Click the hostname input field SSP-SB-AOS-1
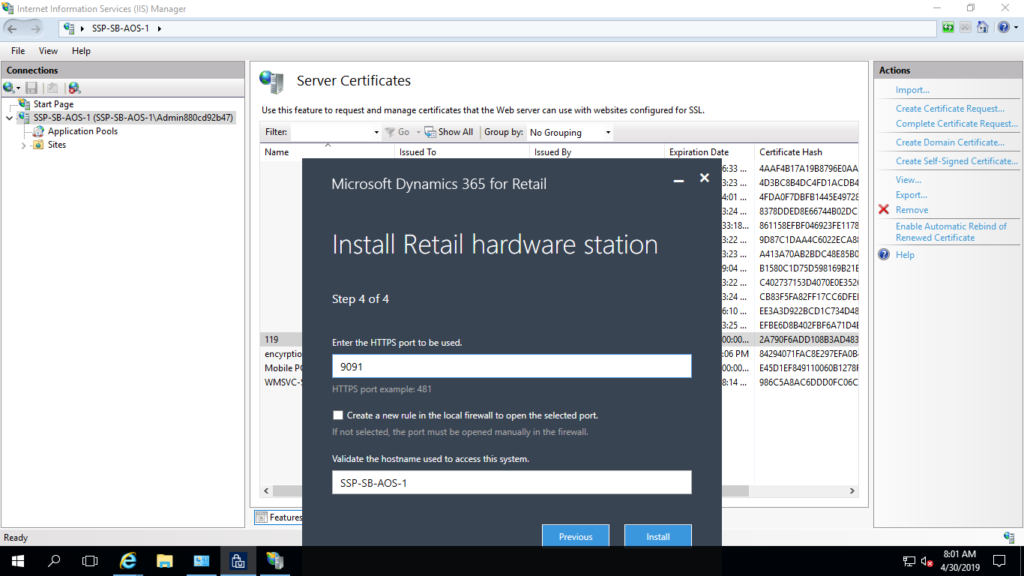 pyautogui.click(x=511, y=483)
